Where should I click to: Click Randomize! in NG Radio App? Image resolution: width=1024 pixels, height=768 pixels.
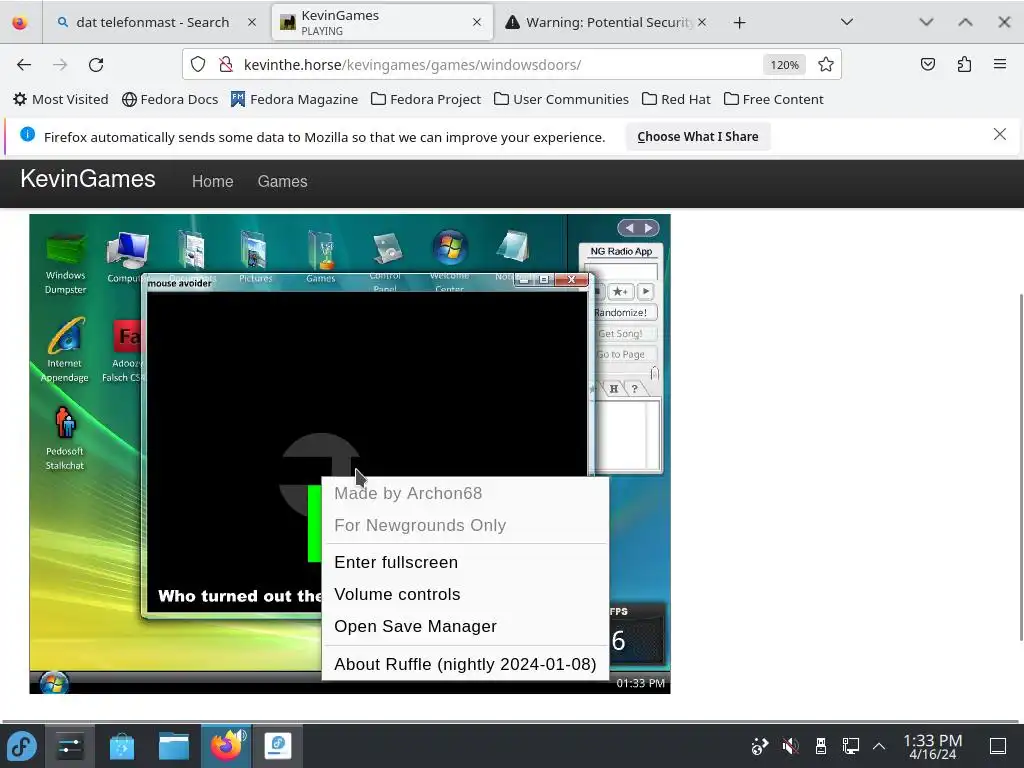tap(620, 312)
